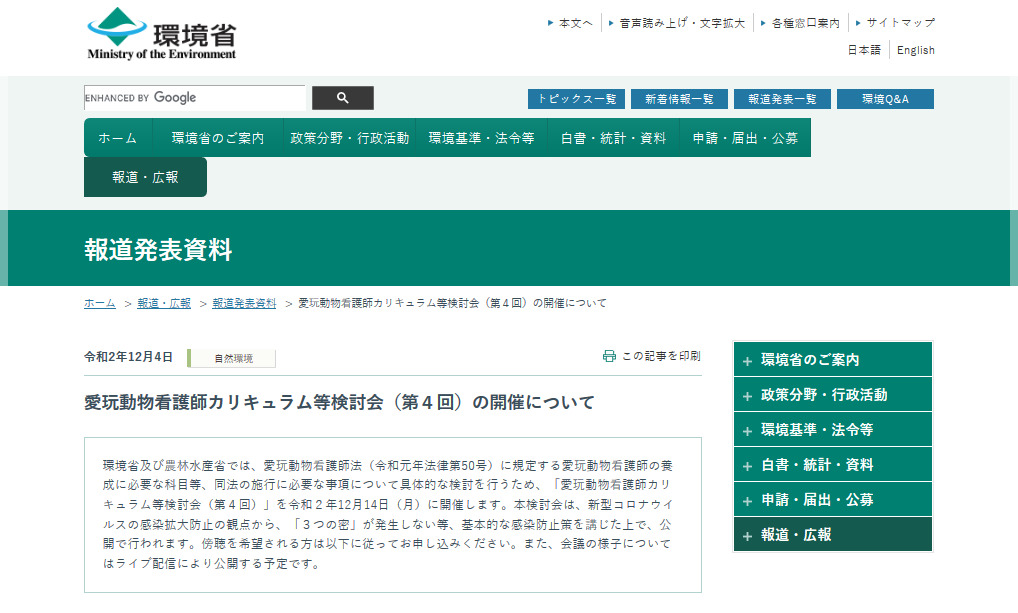Click the Ministry of the Environment logo
The image size is (1018, 613).
pyautogui.click(x=160, y=32)
